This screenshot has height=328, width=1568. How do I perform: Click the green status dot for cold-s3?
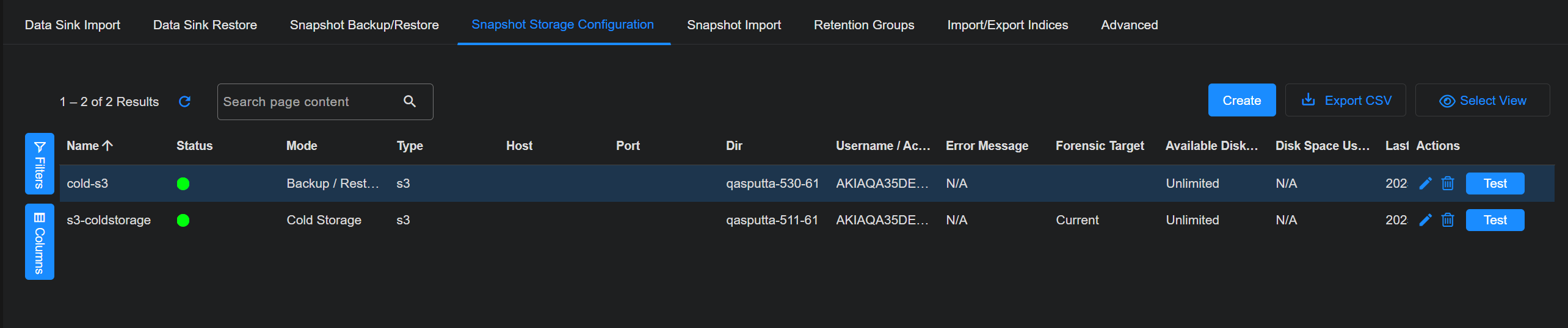(183, 184)
